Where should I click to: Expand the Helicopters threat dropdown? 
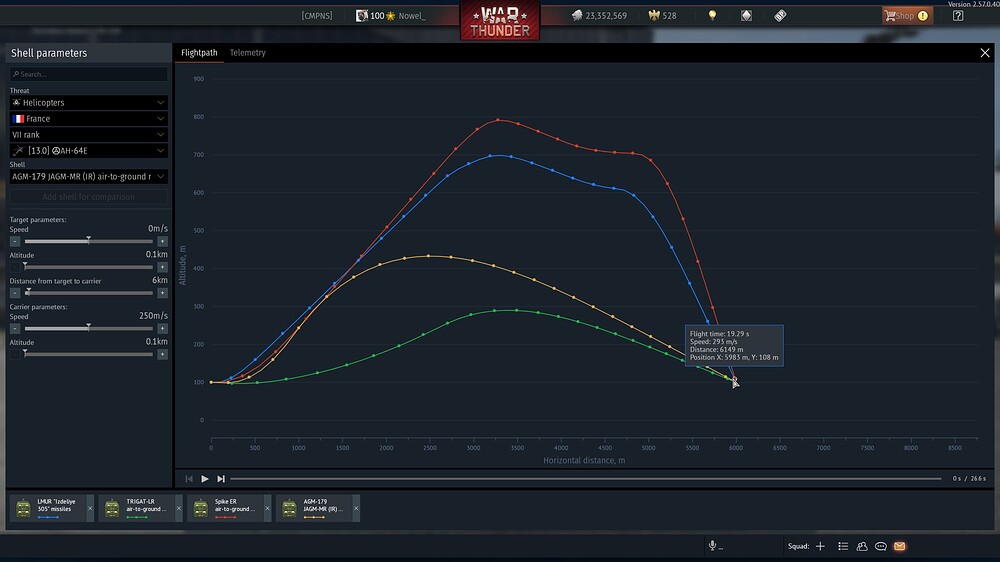(89, 103)
